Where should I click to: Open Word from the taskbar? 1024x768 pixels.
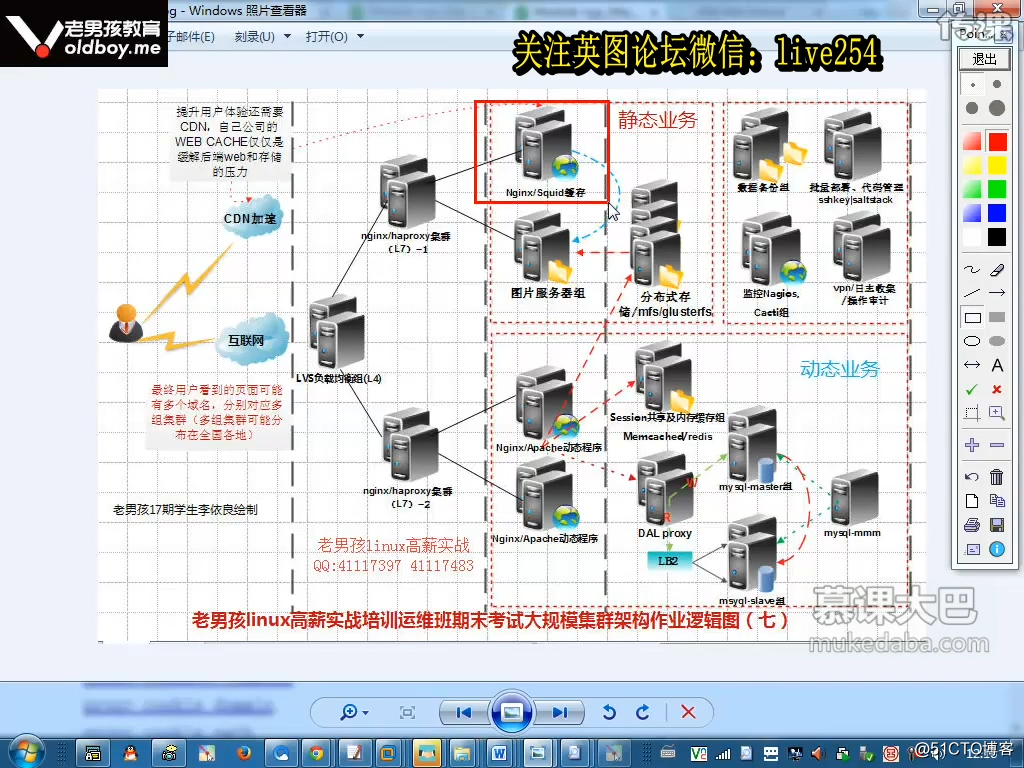[499, 754]
